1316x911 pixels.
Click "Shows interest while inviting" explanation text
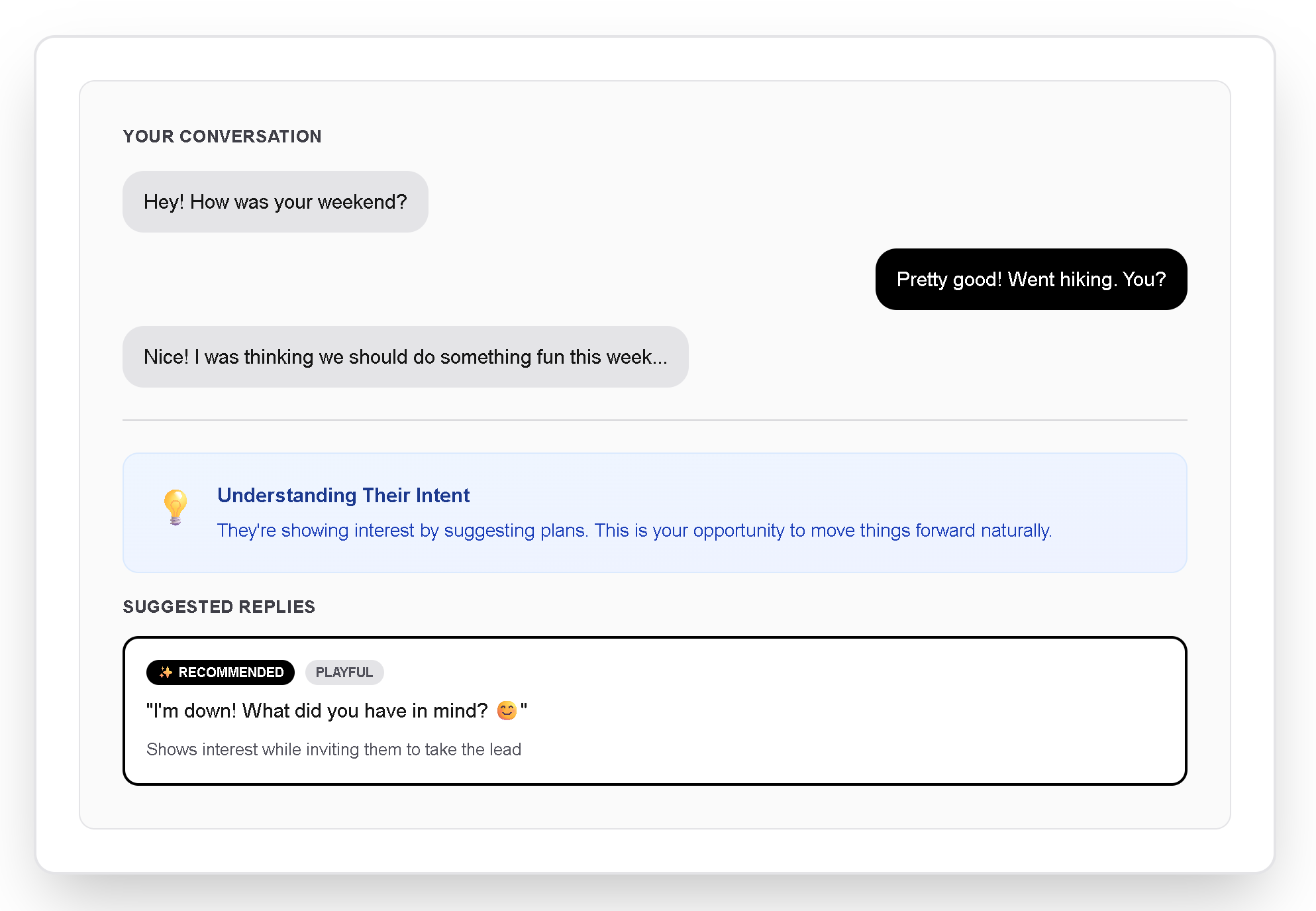333,749
